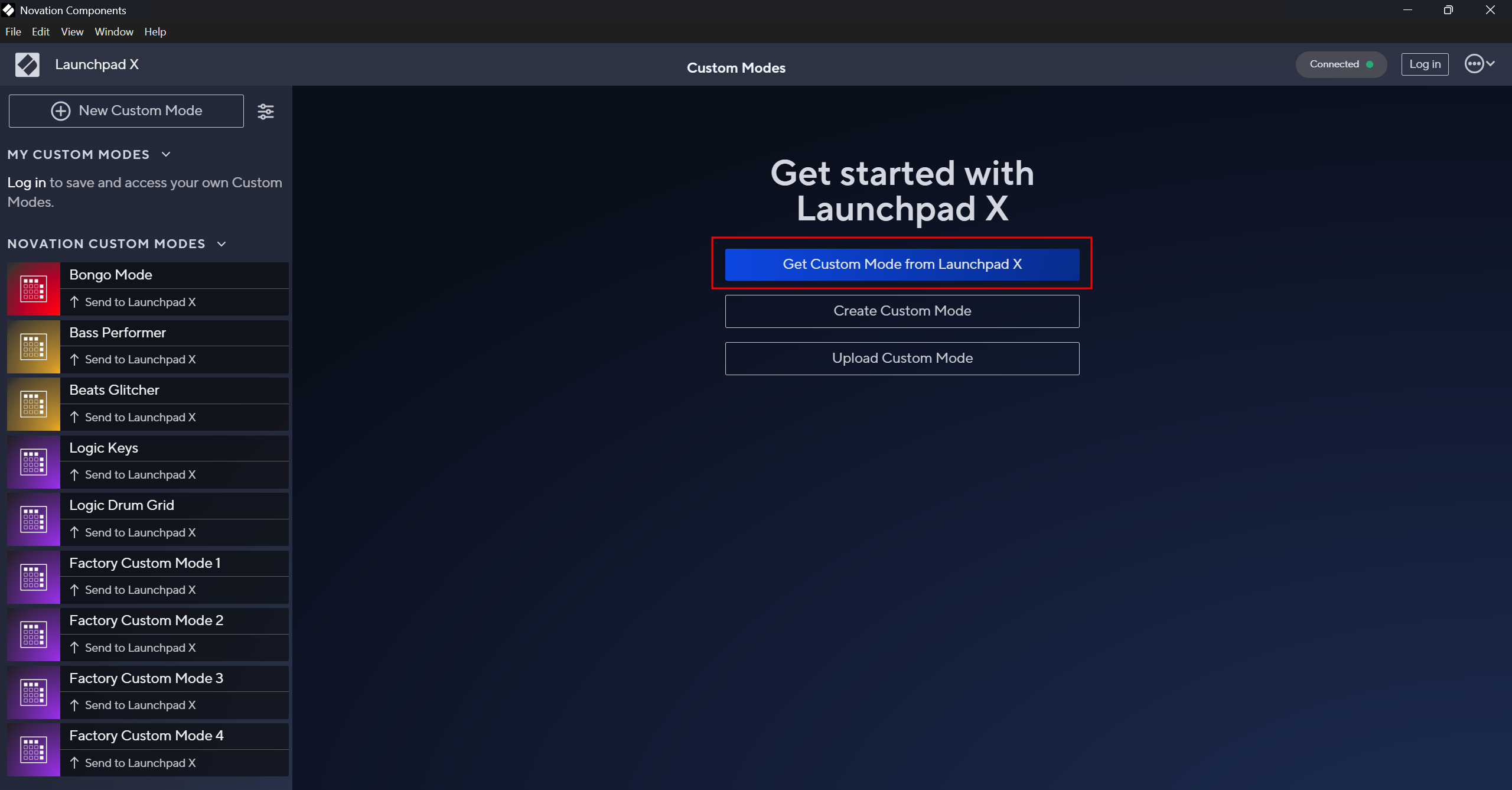The image size is (1512, 790).
Task: Collapse the My Custom Modes section
Action: [x=166, y=155]
